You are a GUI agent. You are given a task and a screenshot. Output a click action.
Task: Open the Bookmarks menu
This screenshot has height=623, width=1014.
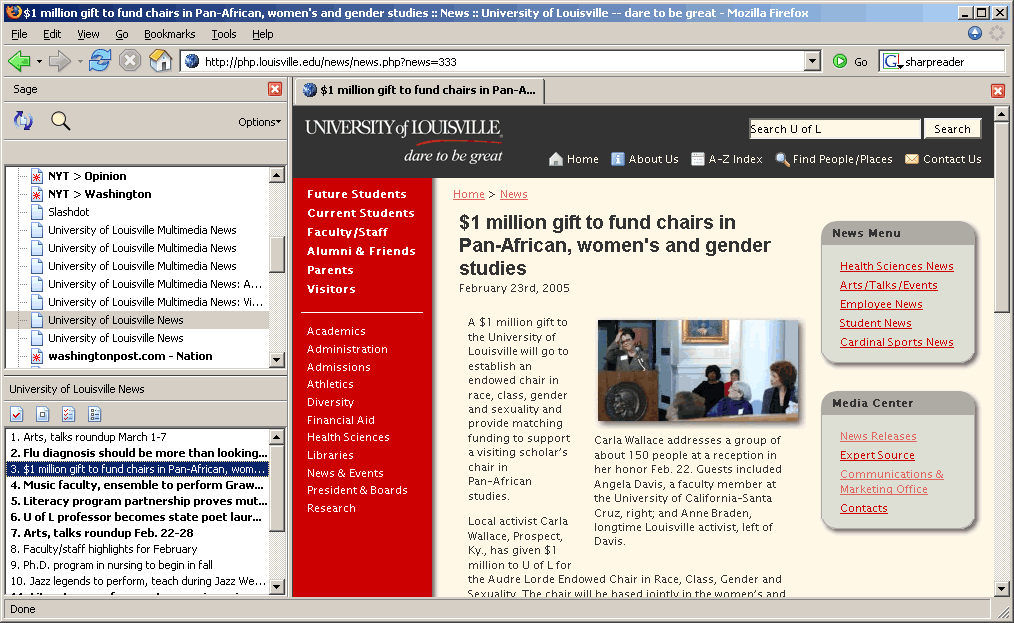click(170, 33)
